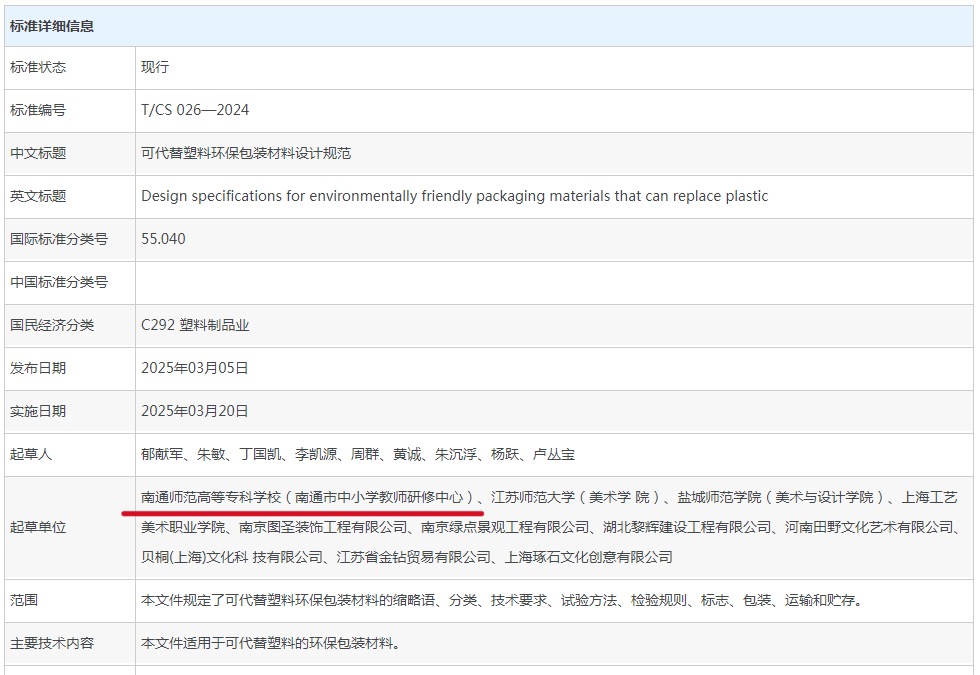The height and width of the screenshot is (675, 980).
Task: Click the implementation date 2025年03月20日
Action: (x=195, y=411)
